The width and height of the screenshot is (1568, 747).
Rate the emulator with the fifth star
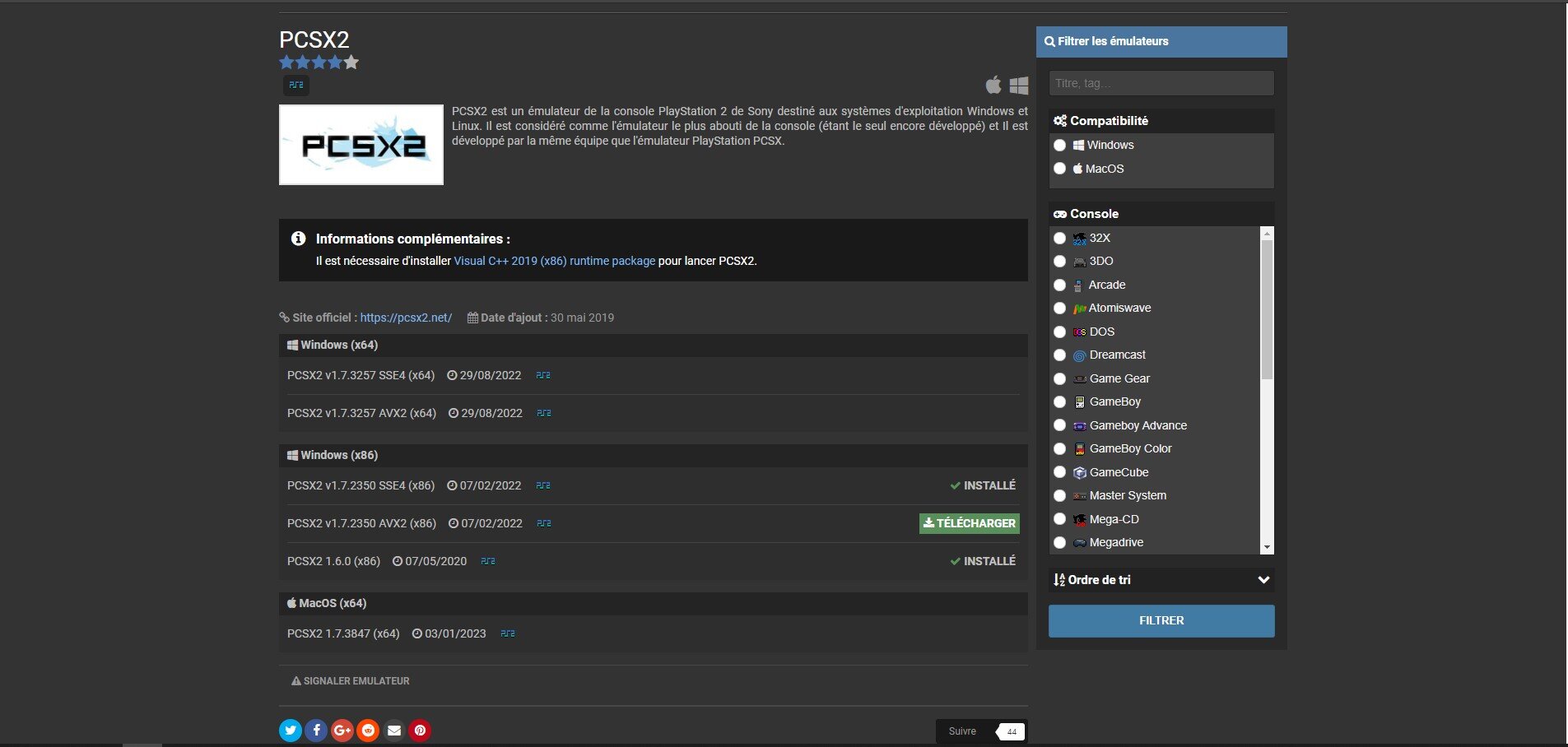(351, 63)
